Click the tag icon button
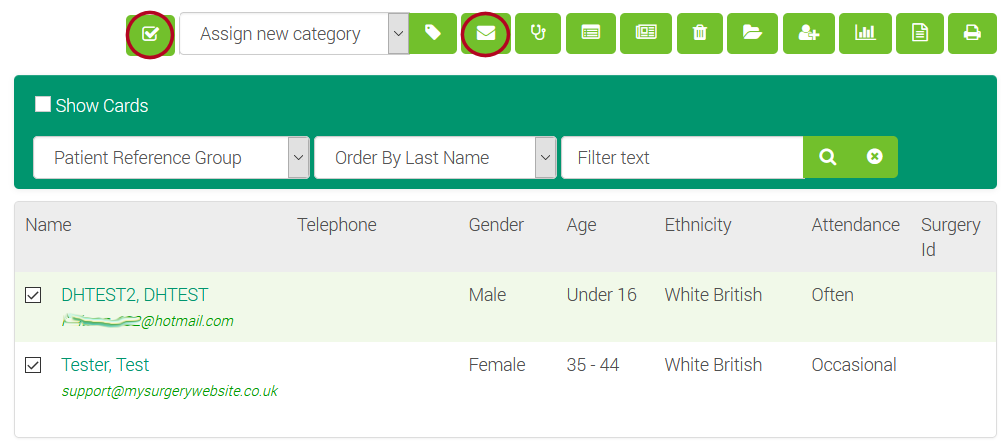This screenshot has width=1001, height=444. click(x=433, y=34)
